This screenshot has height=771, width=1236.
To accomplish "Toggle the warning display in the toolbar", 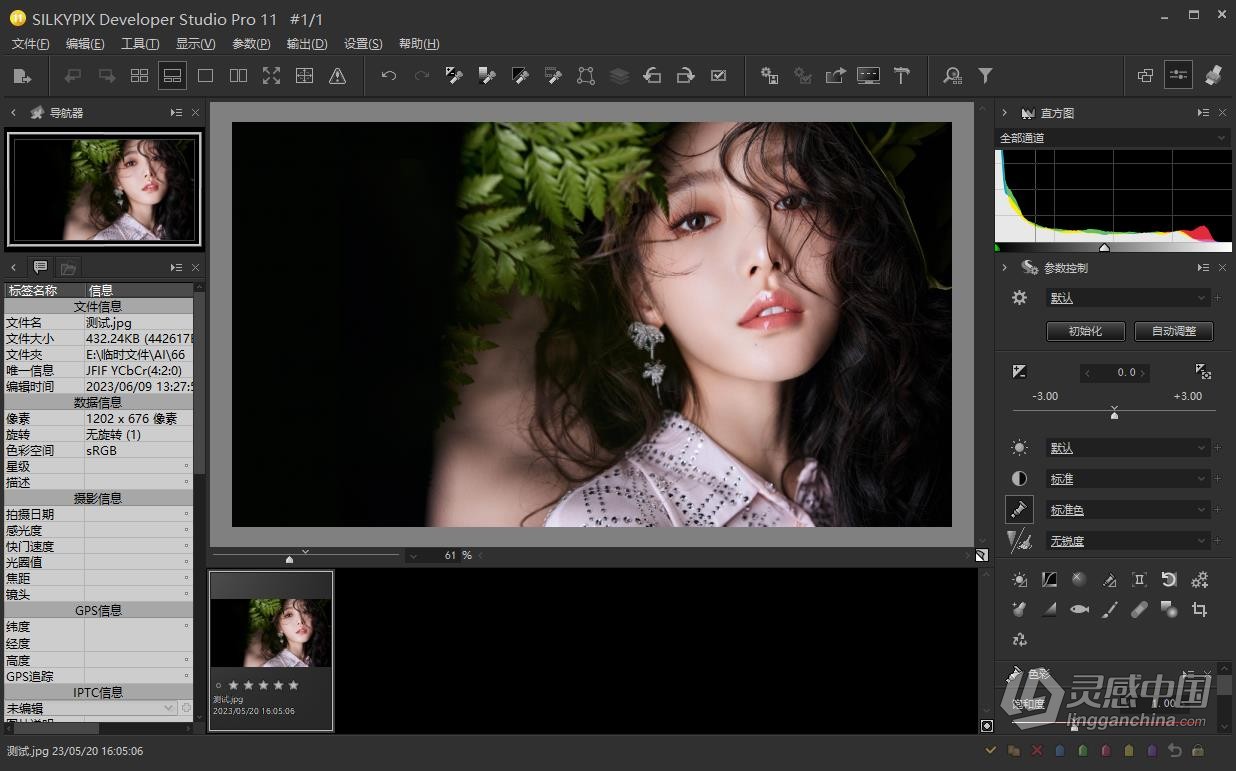I will tap(337, 75).
